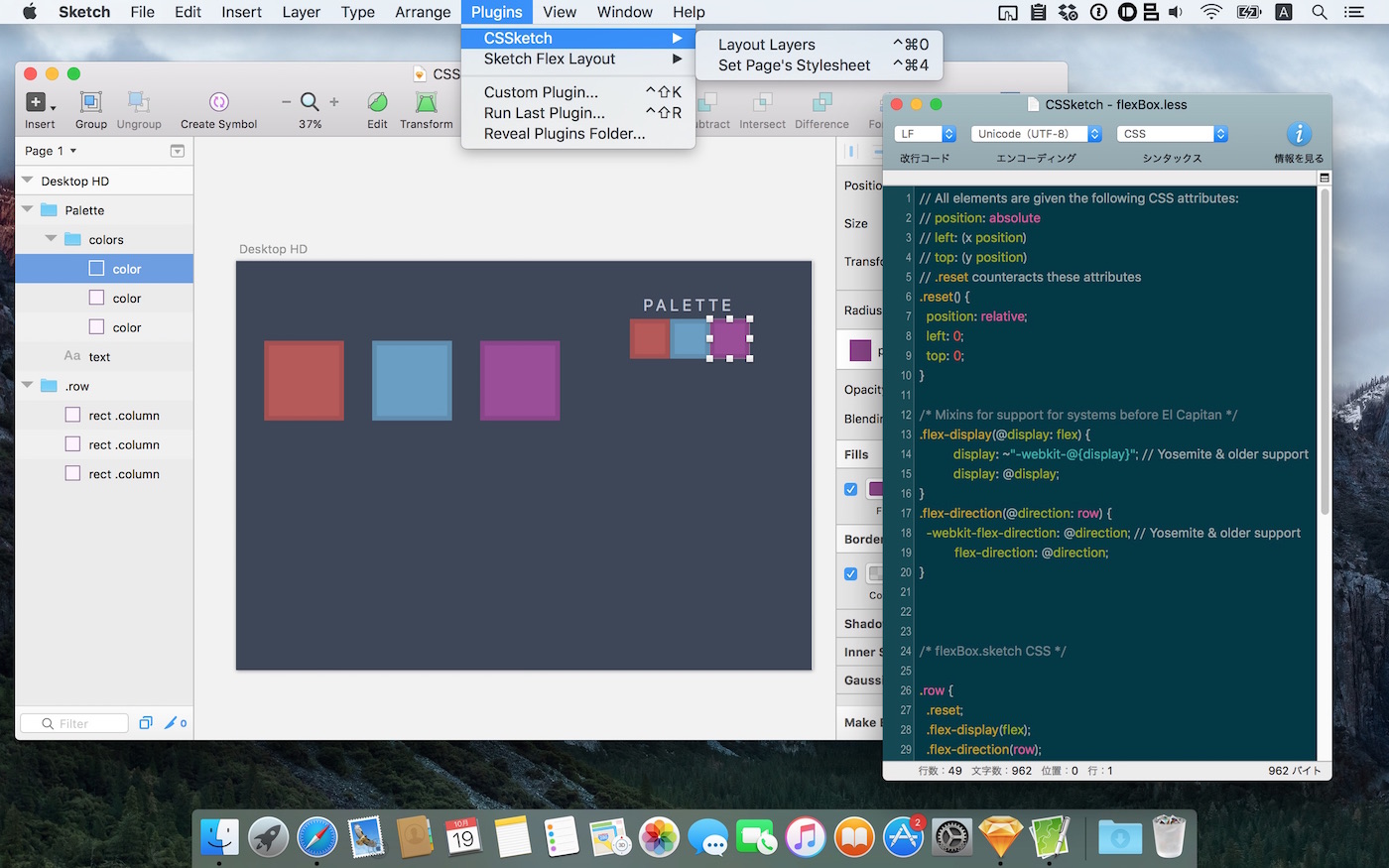The image size is (1389, 868).
Task: Open the Unicode (UTF-8) encoding dropdown
Action: [1036, 134]
